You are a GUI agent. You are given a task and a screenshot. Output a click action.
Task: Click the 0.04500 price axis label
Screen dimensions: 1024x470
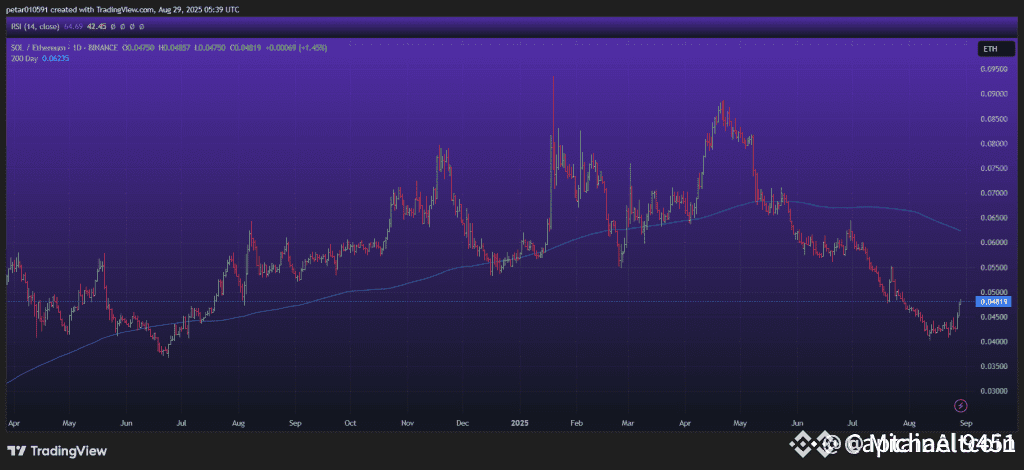[994, 317]
